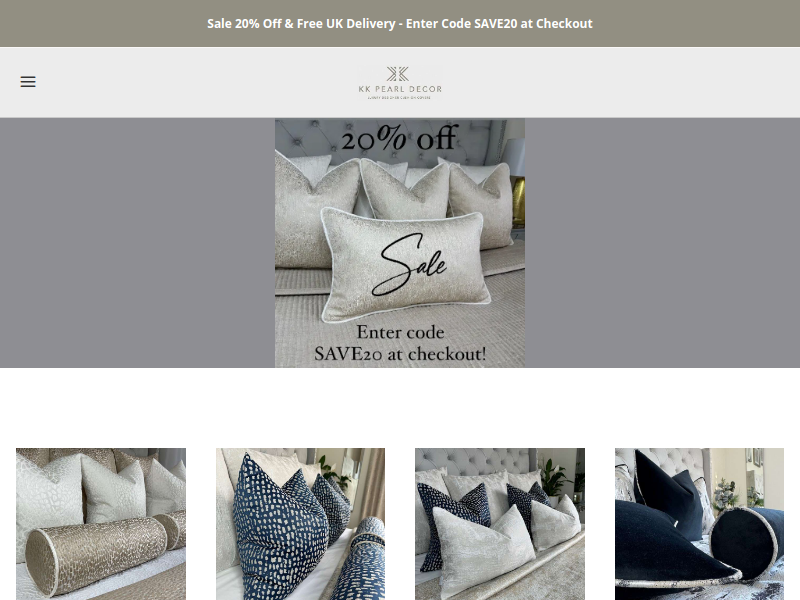Click the 'Sale' script on the hero cushion
Image resolution: width=800 pixels, height=600 pixels.
[x=409, y=264]
